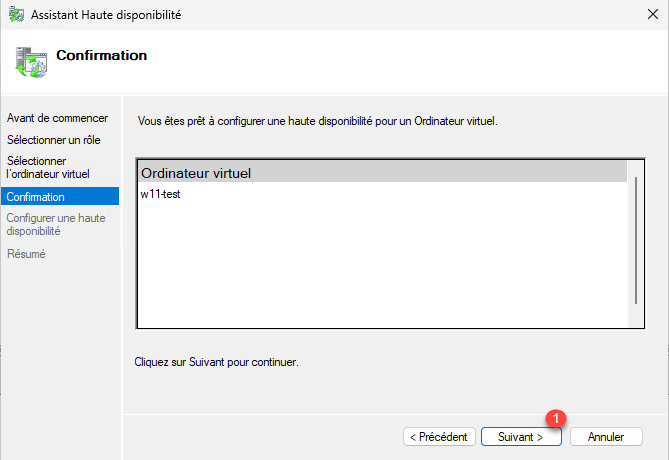Select the Configurer une haute disponibilité step
The width and height of the screenshot is (669, 460).
pos(56,224)
